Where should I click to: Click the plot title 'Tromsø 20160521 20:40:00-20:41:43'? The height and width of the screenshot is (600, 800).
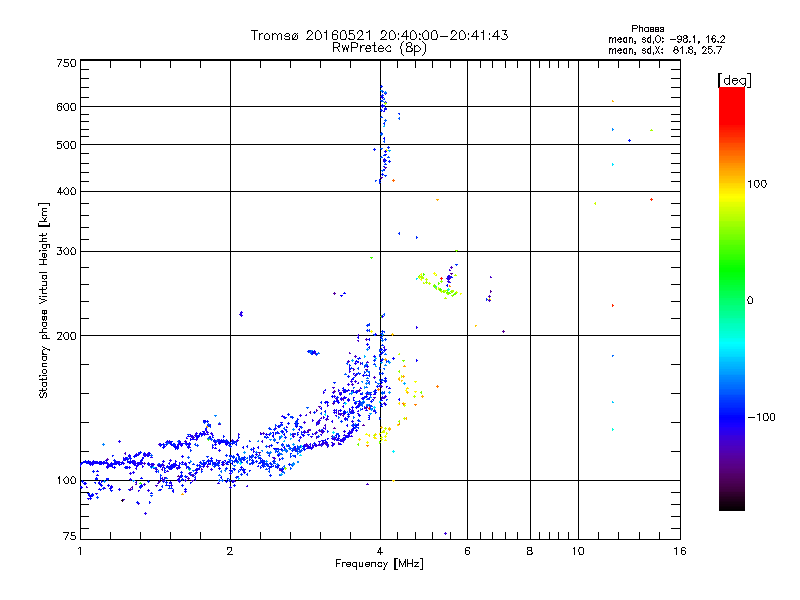[x=379, y=35]
